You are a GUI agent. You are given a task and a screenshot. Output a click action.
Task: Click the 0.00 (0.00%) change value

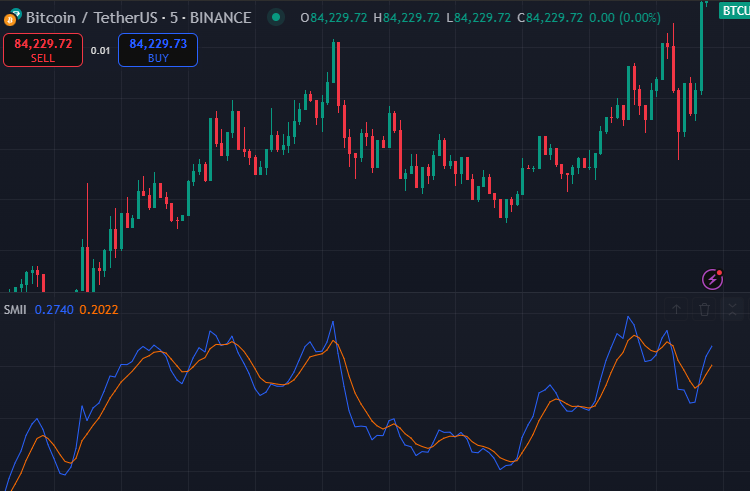(x=625, y=18)
